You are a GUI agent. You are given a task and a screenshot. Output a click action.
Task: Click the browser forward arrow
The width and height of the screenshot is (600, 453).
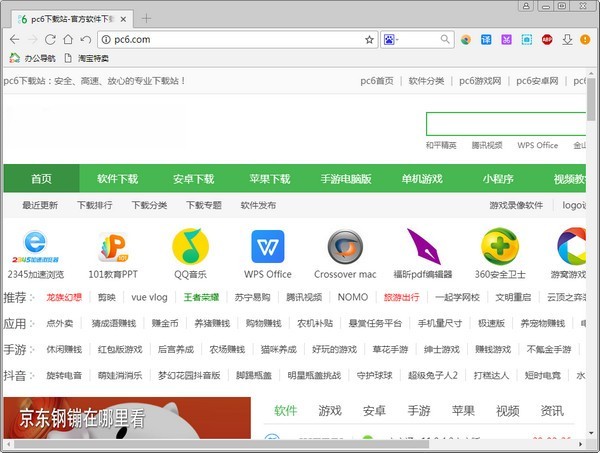tap(33, 39)
